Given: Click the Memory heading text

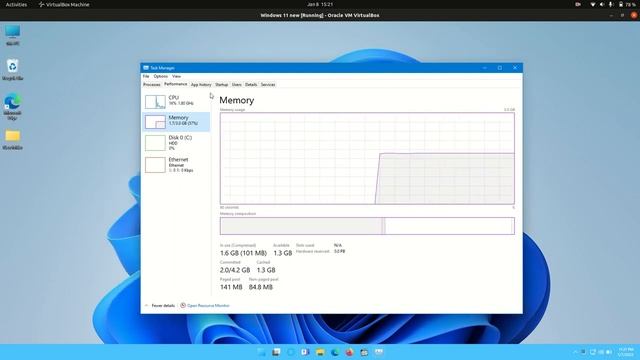Looking at the screenshot, I should point(237,100).
